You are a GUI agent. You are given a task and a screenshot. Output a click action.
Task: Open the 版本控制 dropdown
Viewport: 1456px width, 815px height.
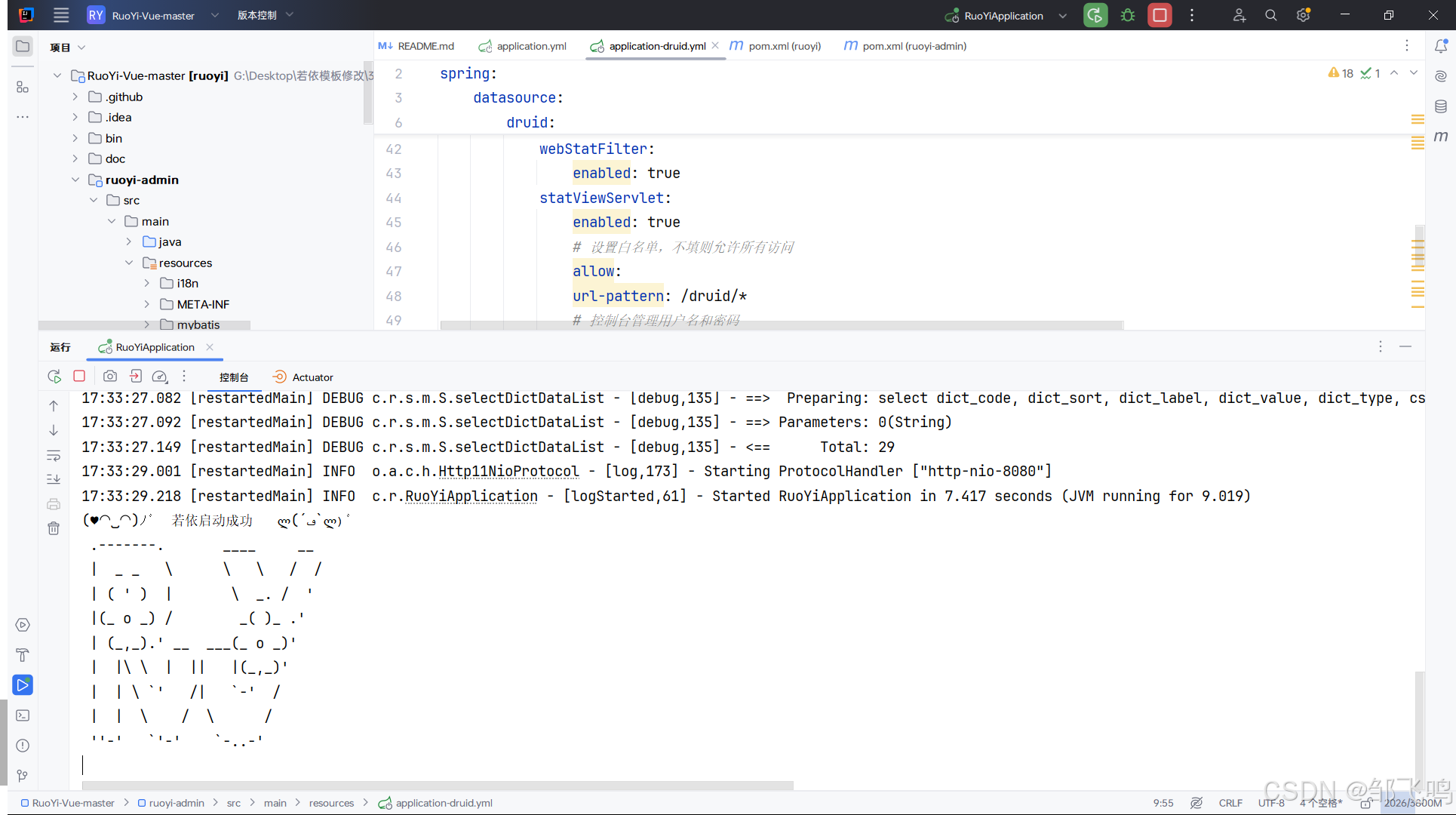coord(265,15)
